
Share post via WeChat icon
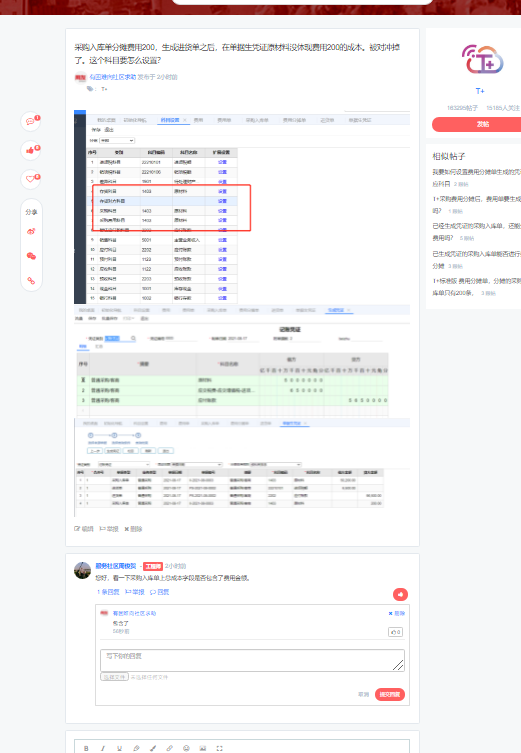tap(31, 256)
